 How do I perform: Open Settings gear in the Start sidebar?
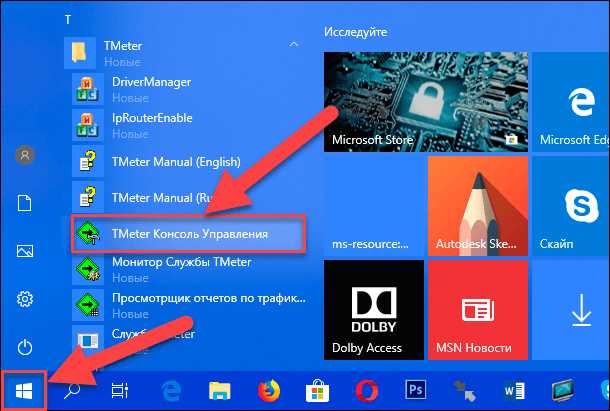pos(25,299)
